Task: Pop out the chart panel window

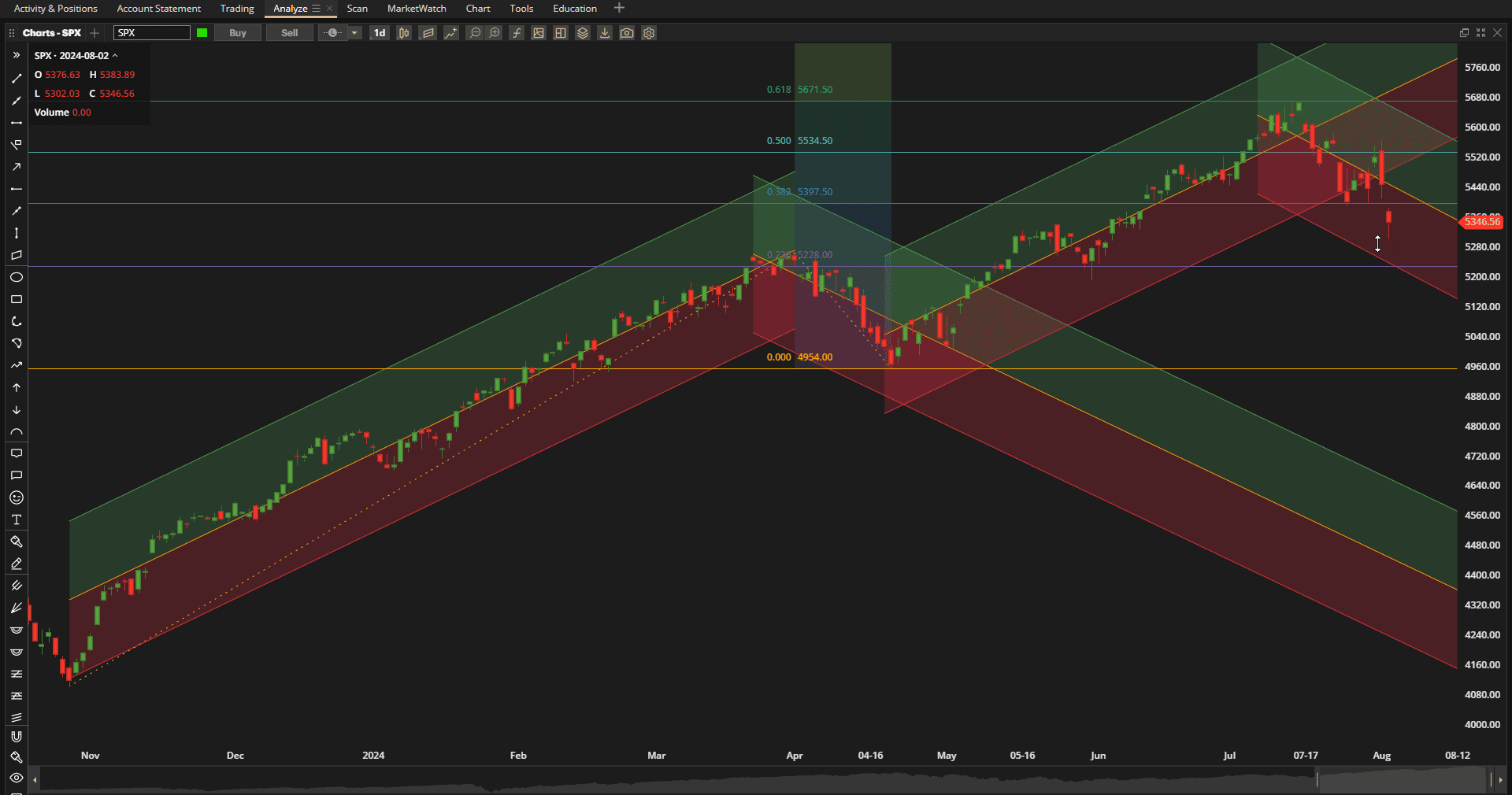Action: pos(1464,32)
